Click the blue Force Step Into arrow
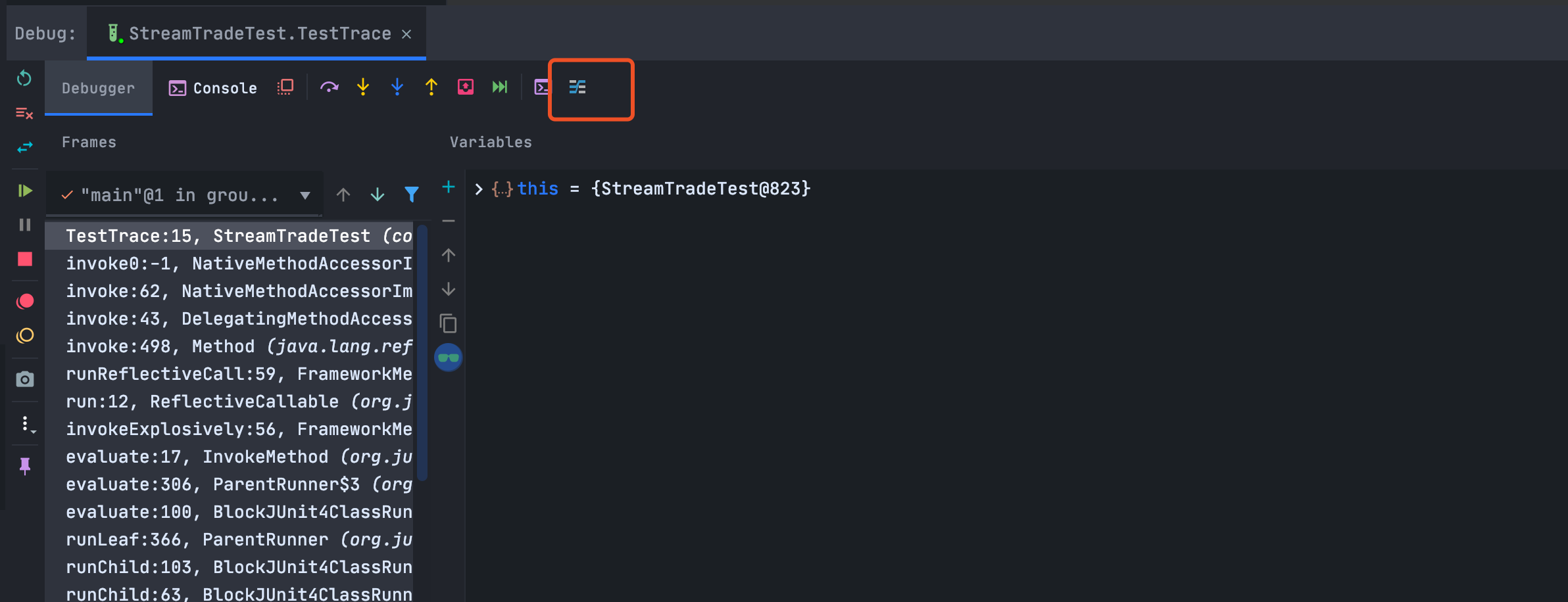Screen dimensions: 1568x602 pos(397,87)
